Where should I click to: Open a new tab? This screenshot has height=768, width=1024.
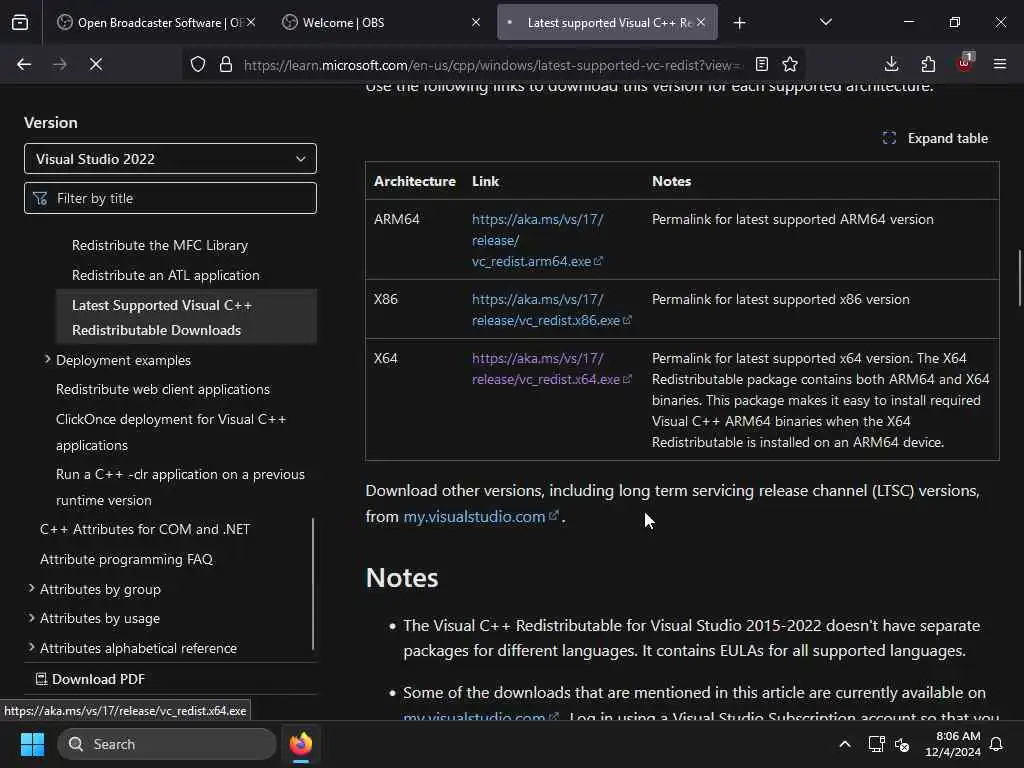[739, 23]
